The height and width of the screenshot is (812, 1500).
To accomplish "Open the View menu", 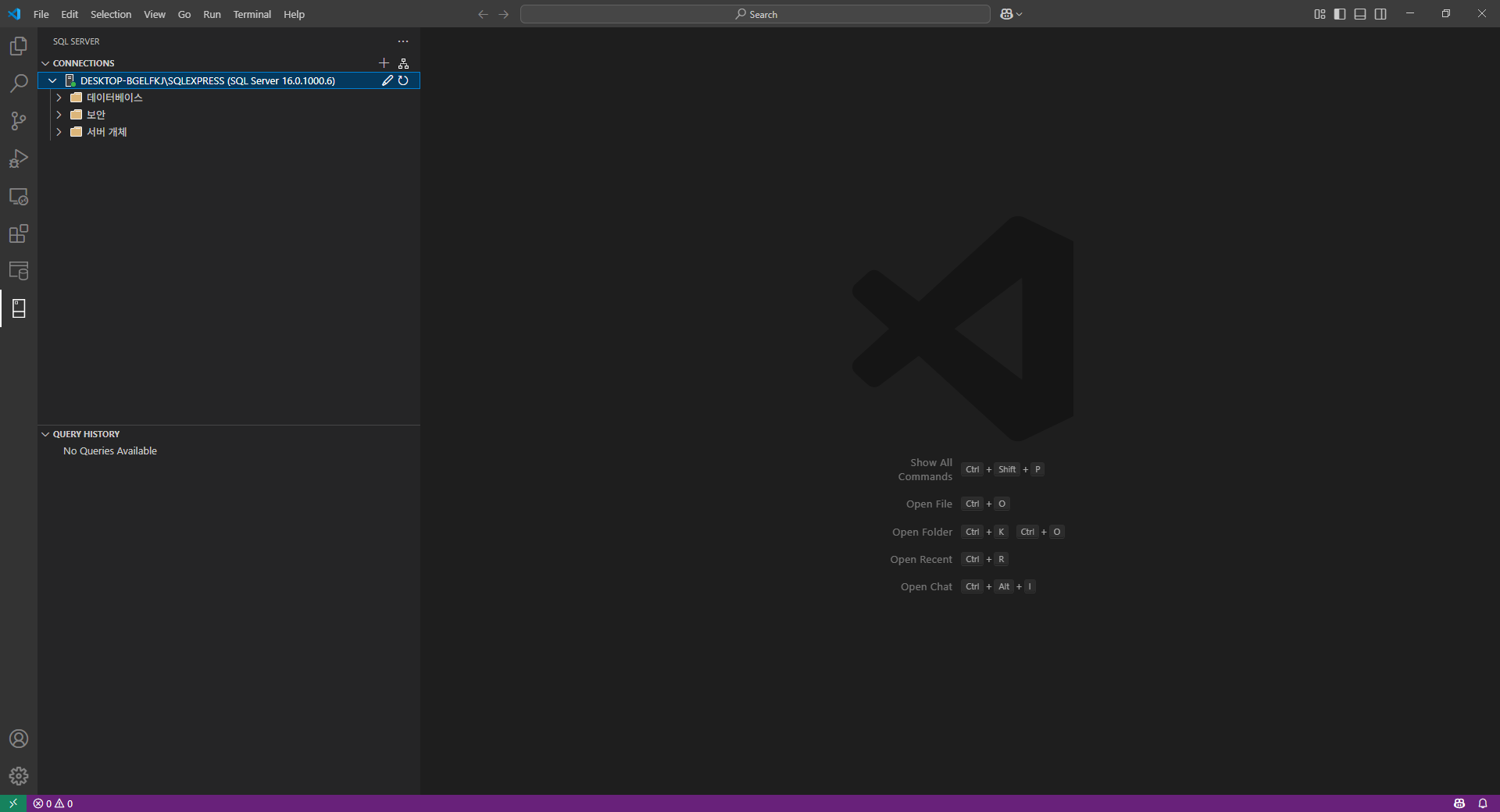I will click(x=155, y=14).
